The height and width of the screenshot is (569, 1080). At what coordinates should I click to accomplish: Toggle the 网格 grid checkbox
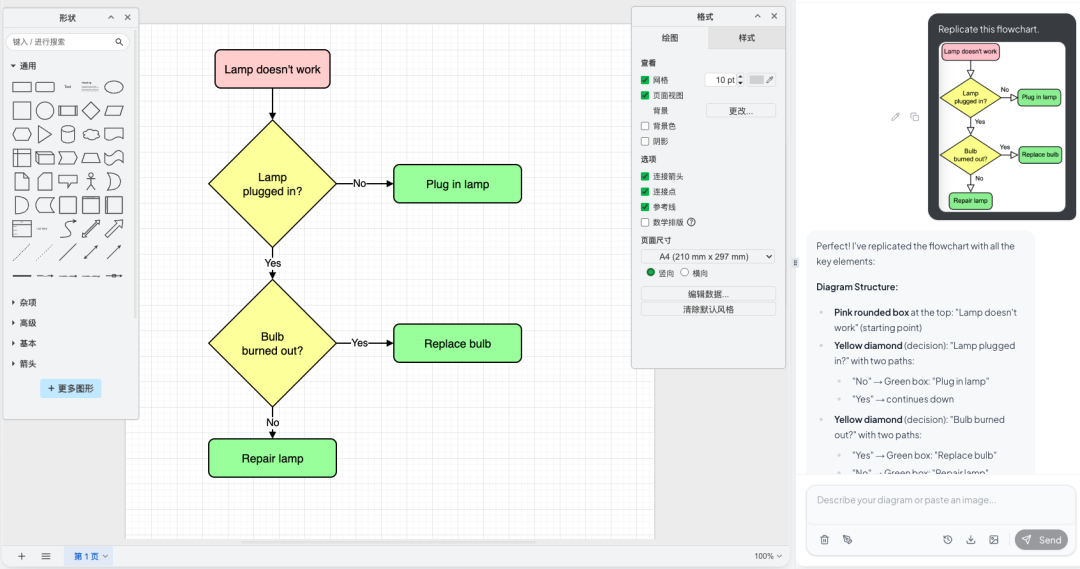click(x=645, y=80)
